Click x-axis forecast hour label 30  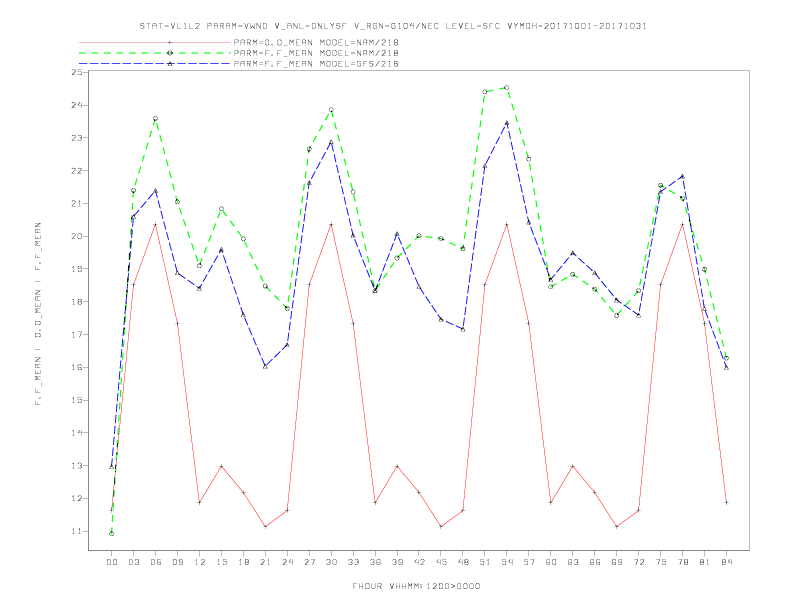point(331,562)
